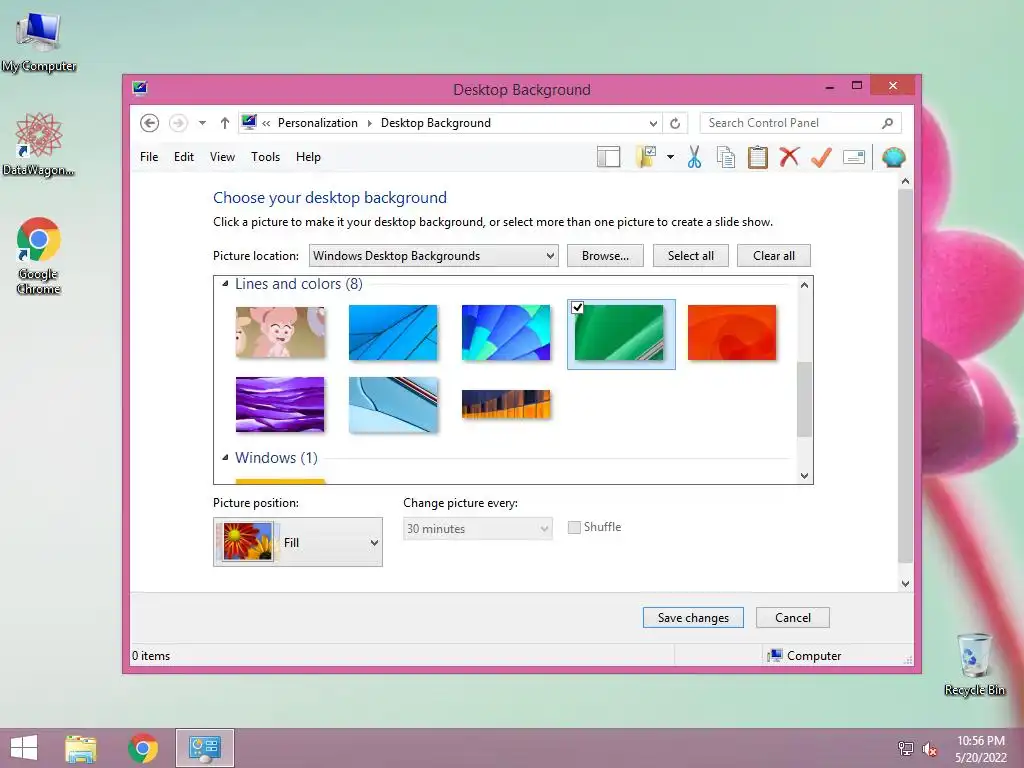Click the orange checkmark toolbar icon
1024x768 pixels.
(822, 157)
